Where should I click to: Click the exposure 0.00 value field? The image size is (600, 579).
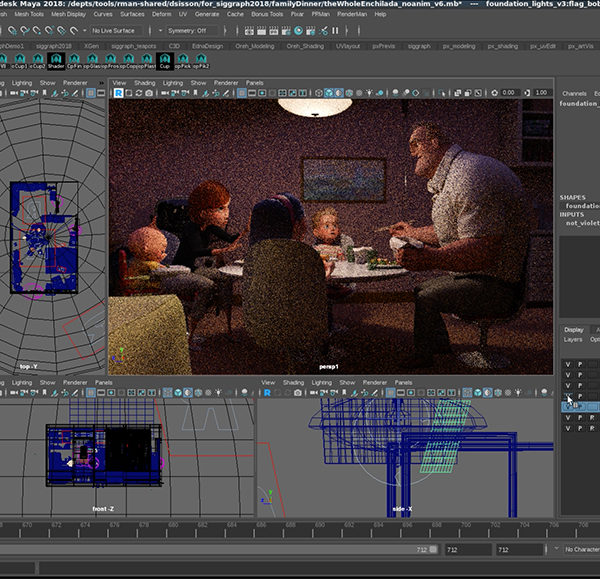(x=508, y=93)
